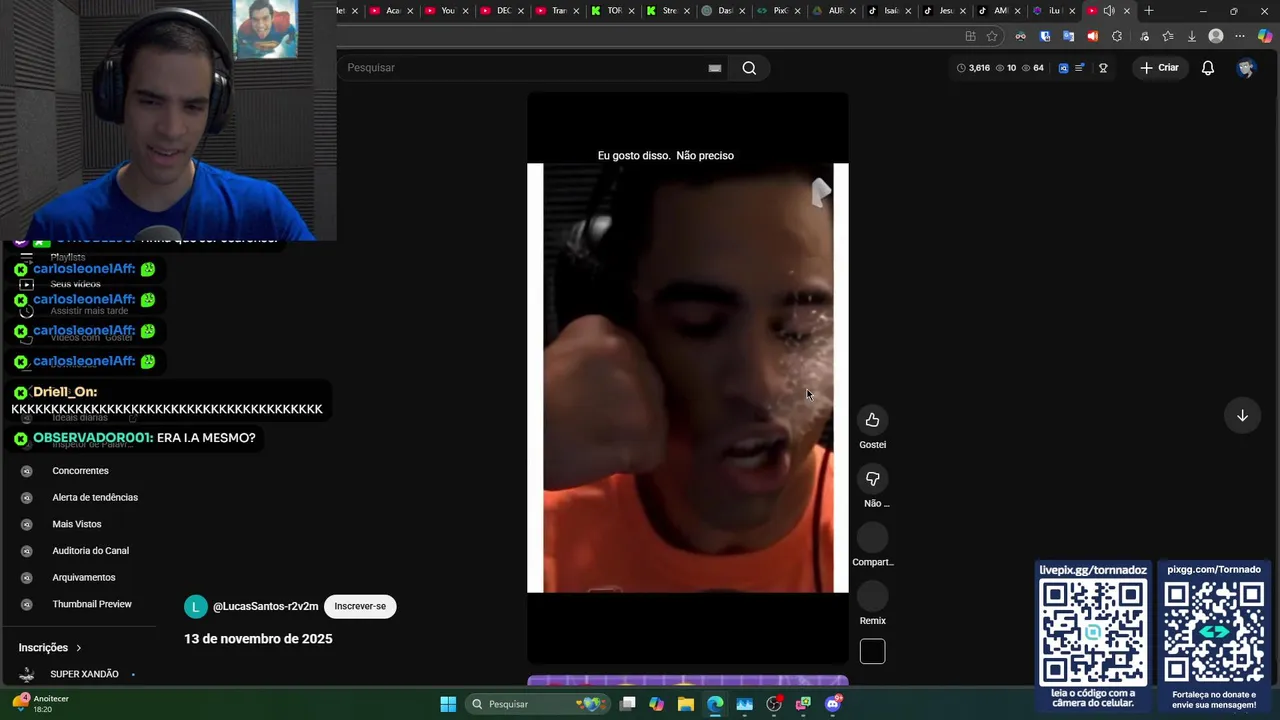Image resolution: width=1280 pixels, height=720 pixels.
Task: Open browser downloads arrow icon
Action: (x=1191, y=36)
